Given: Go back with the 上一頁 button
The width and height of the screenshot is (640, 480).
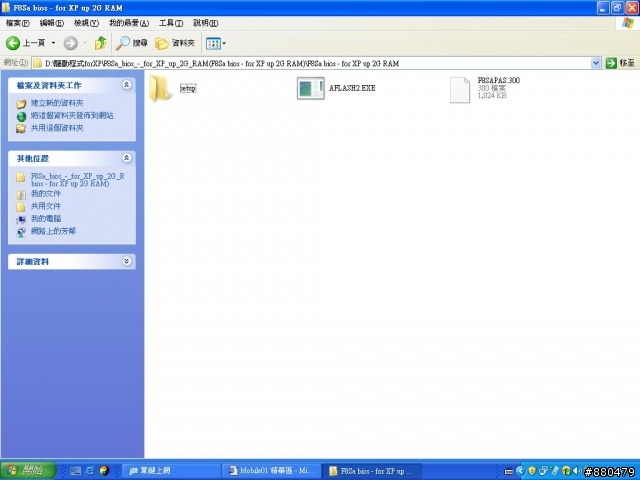Looking at the screenshot, I should (x=25, y=43).
